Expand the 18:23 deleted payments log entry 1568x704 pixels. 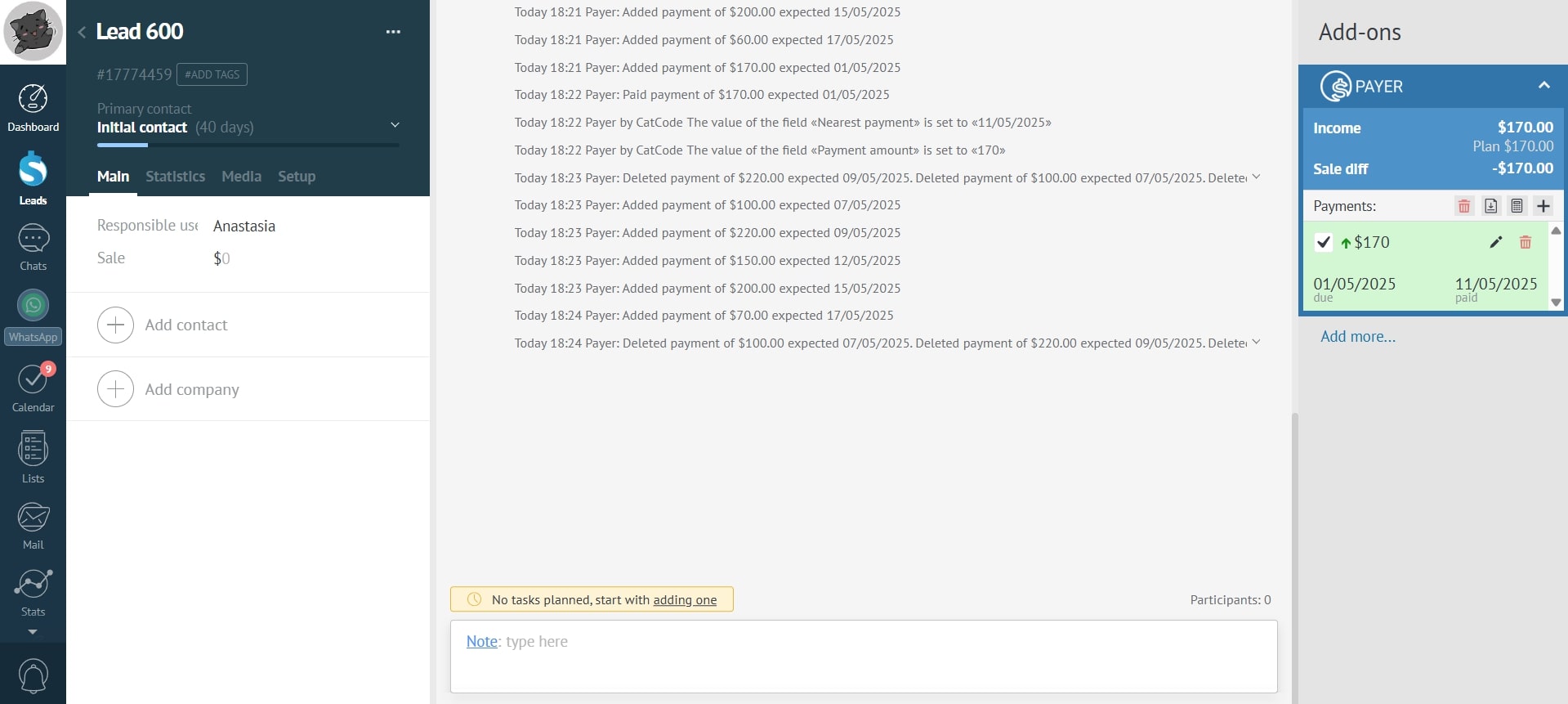click(1256, 177)
